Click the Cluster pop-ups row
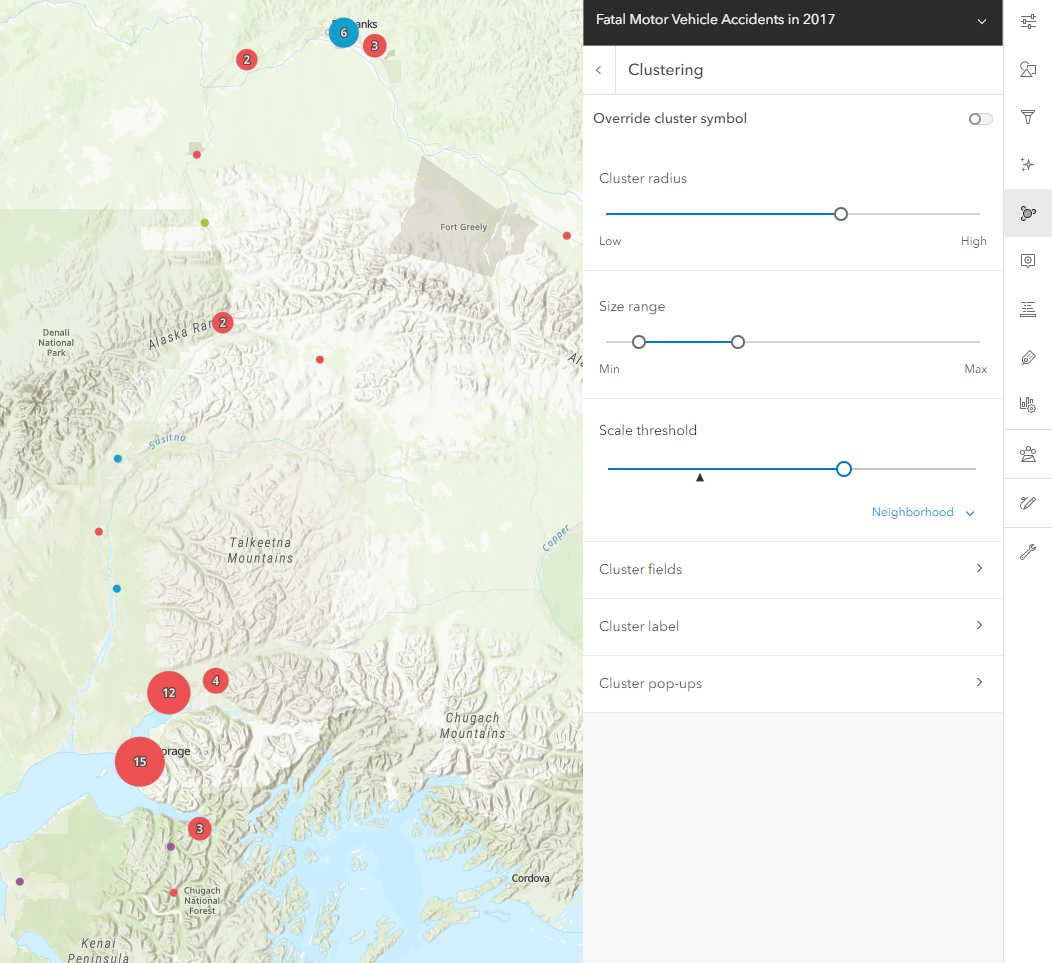The width and height of the screenshot is (1052, 963). (793, 682)
